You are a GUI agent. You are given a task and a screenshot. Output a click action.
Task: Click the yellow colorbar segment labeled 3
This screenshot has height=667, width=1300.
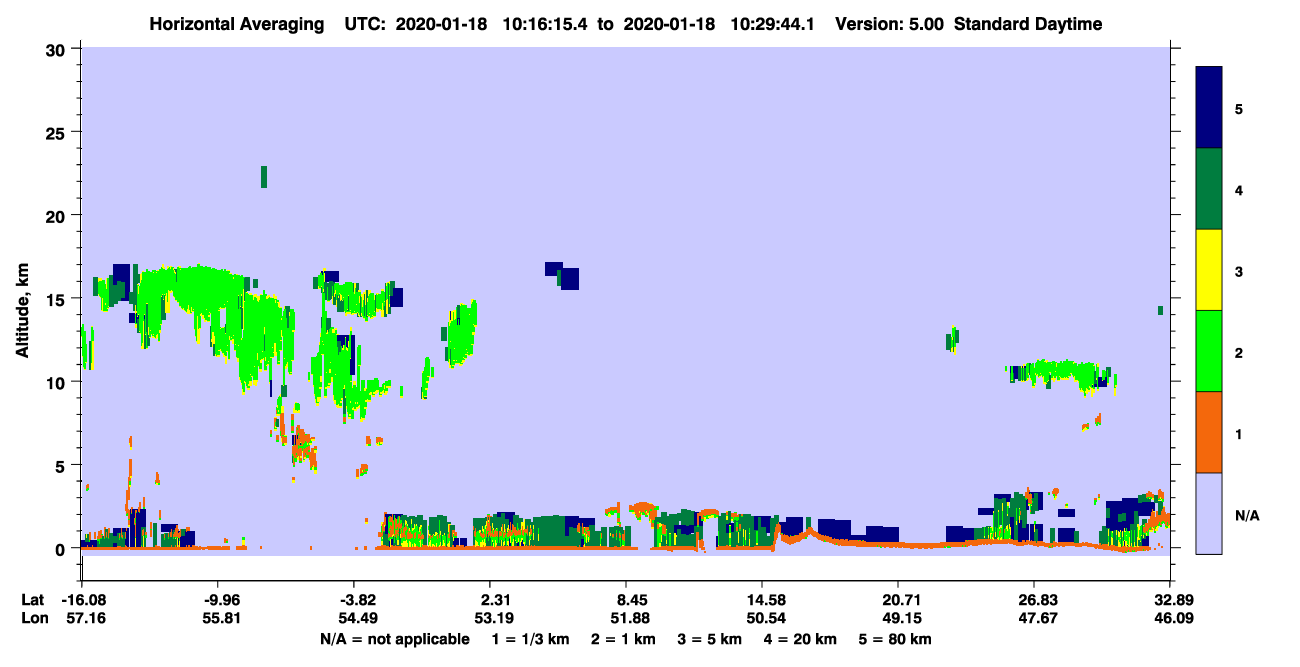(1209, 270)
